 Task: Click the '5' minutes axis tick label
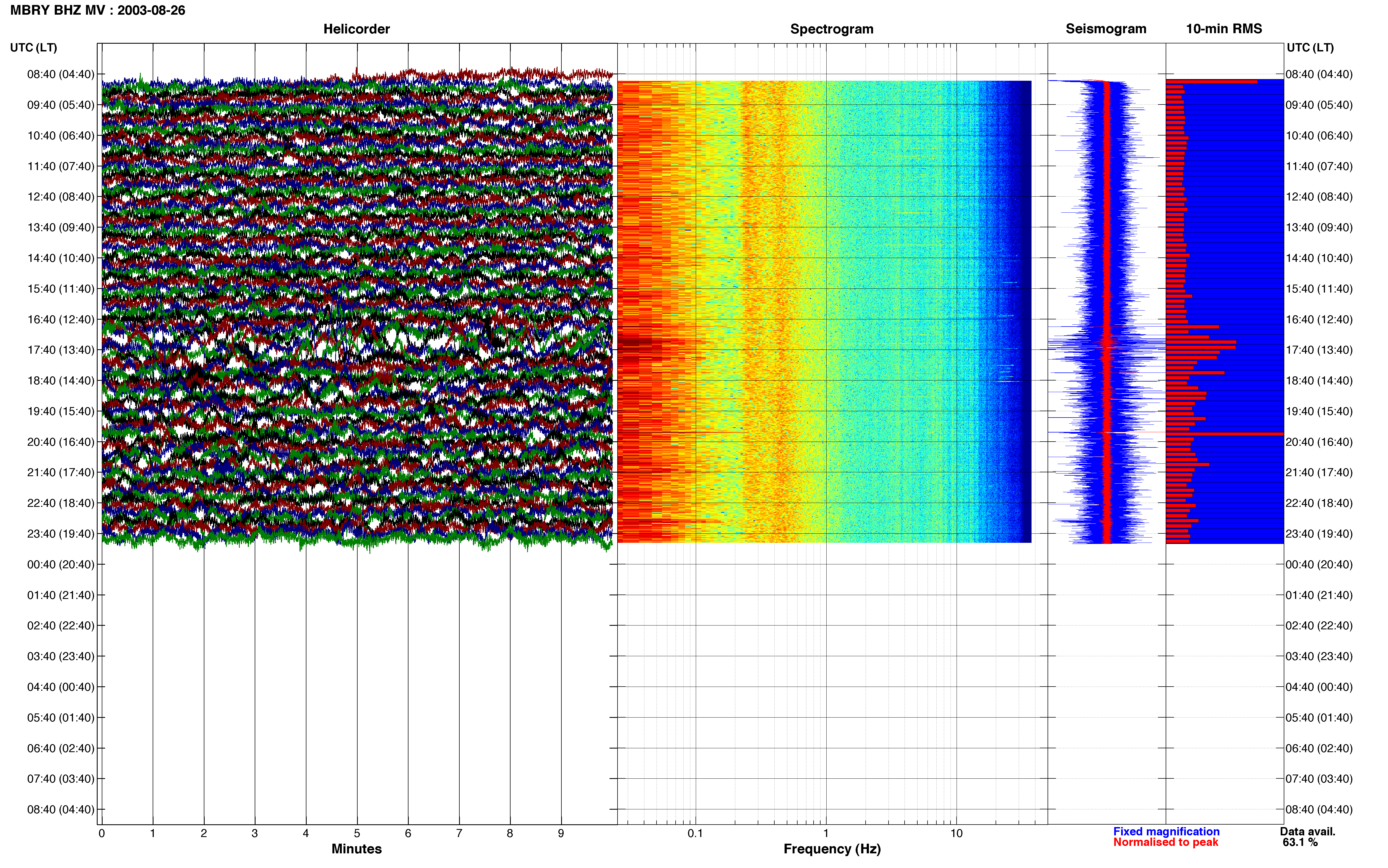pyautogui.click(x=357, y=833)
